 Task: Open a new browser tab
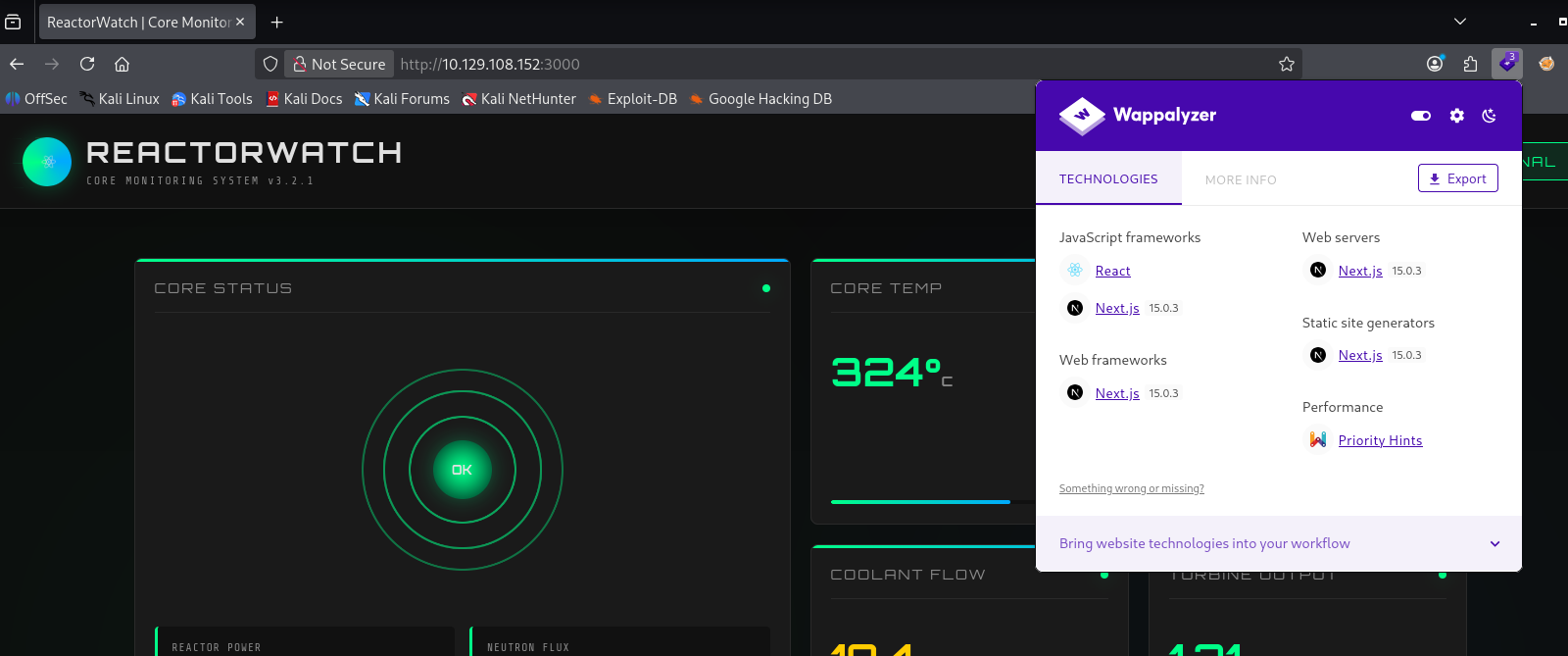click(277, 22)
